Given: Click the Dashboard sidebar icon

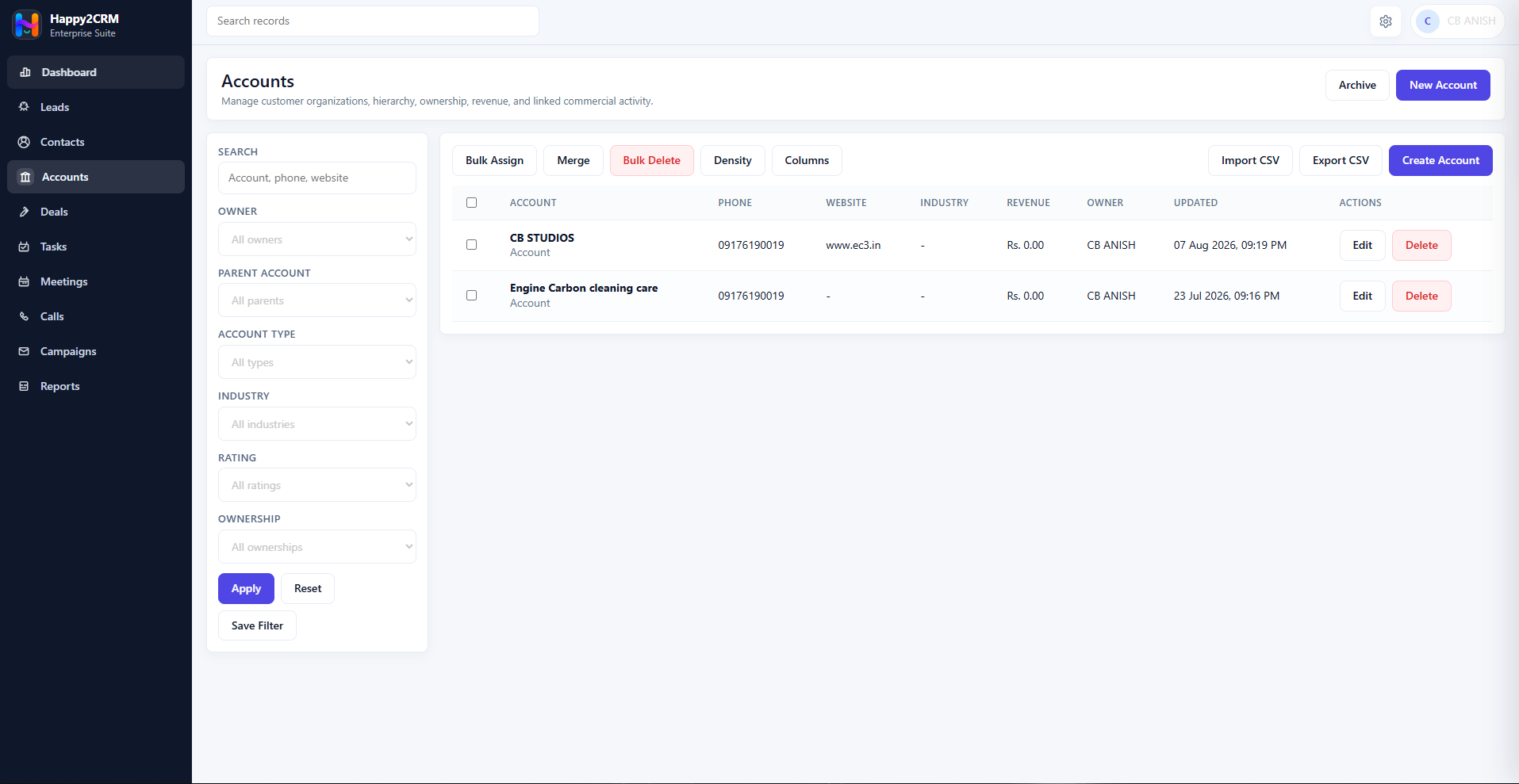Looking at the screenshot, I should pos(25,72).
